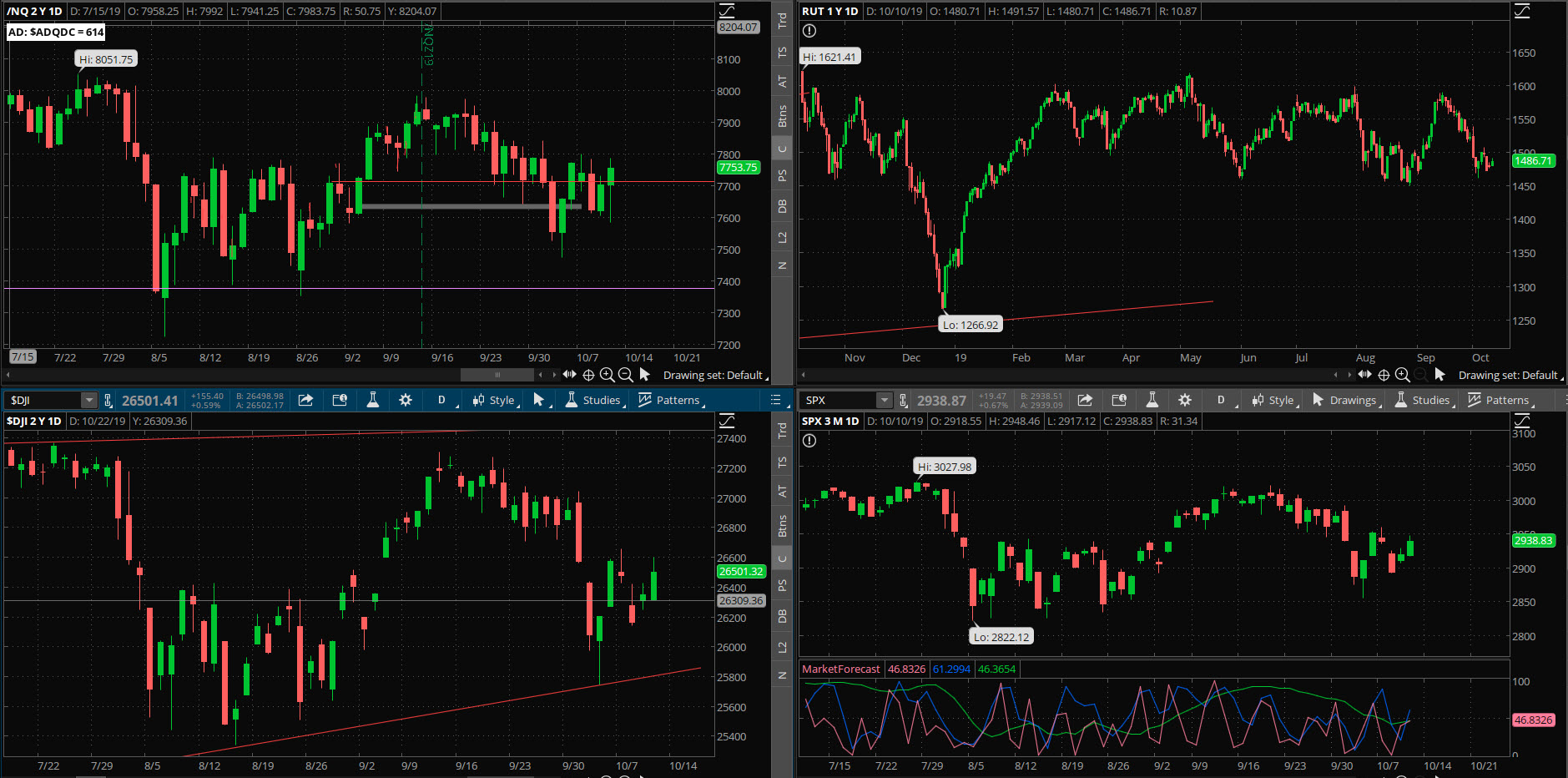Screen dimensions: 1568x778
Task: Open DB sidebar tab on $DJI chart
Action: tap(782, 616)
